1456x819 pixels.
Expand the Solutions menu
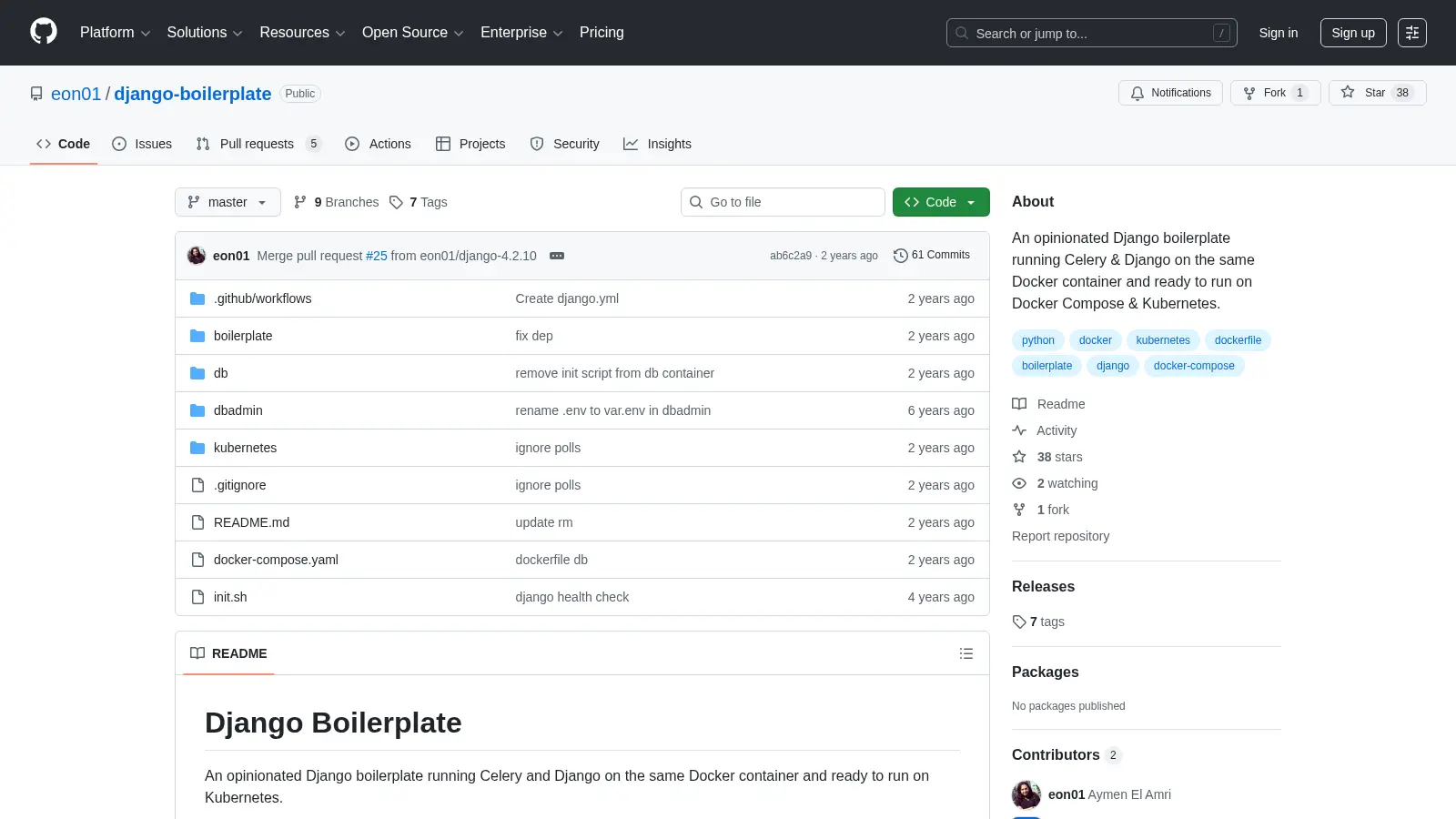205,33
